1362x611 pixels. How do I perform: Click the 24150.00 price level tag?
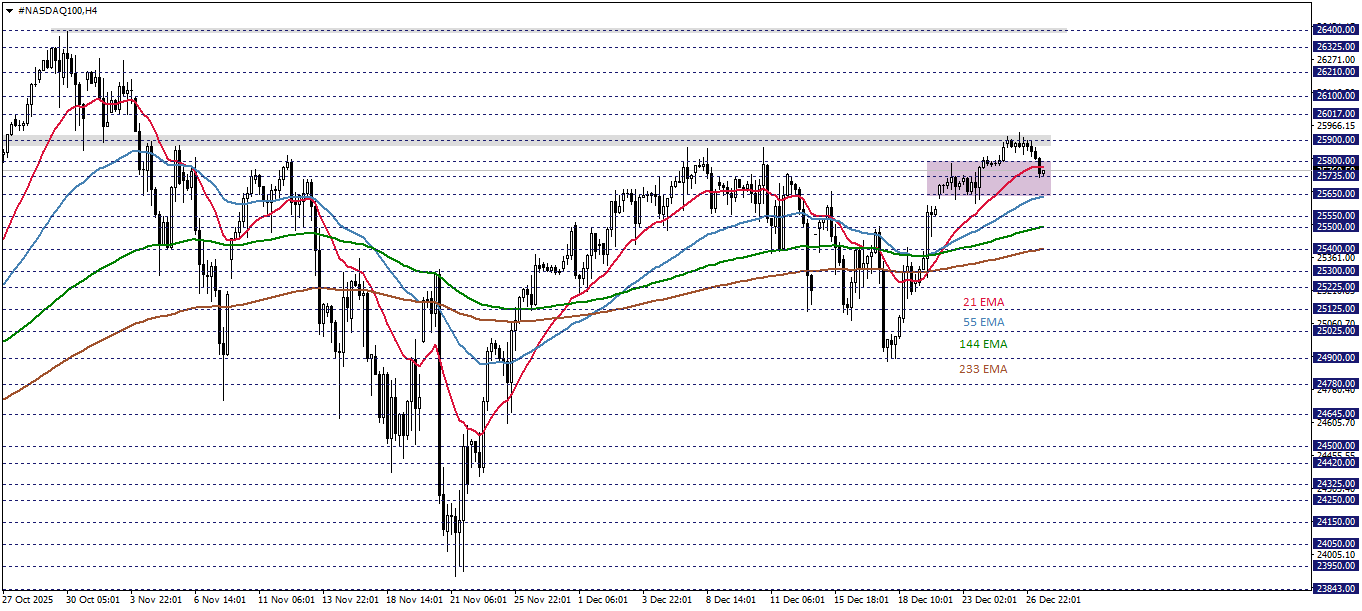(1337, 520)
